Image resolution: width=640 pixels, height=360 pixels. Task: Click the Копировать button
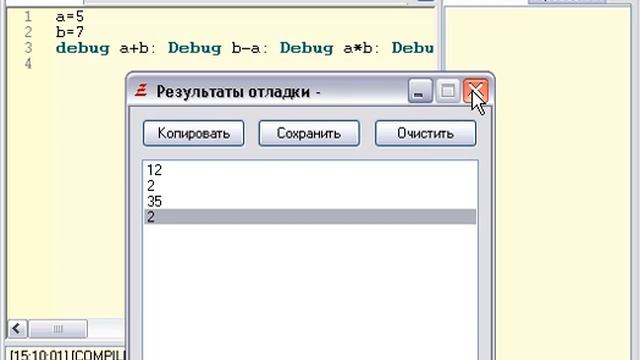click(x=193, y=133)
